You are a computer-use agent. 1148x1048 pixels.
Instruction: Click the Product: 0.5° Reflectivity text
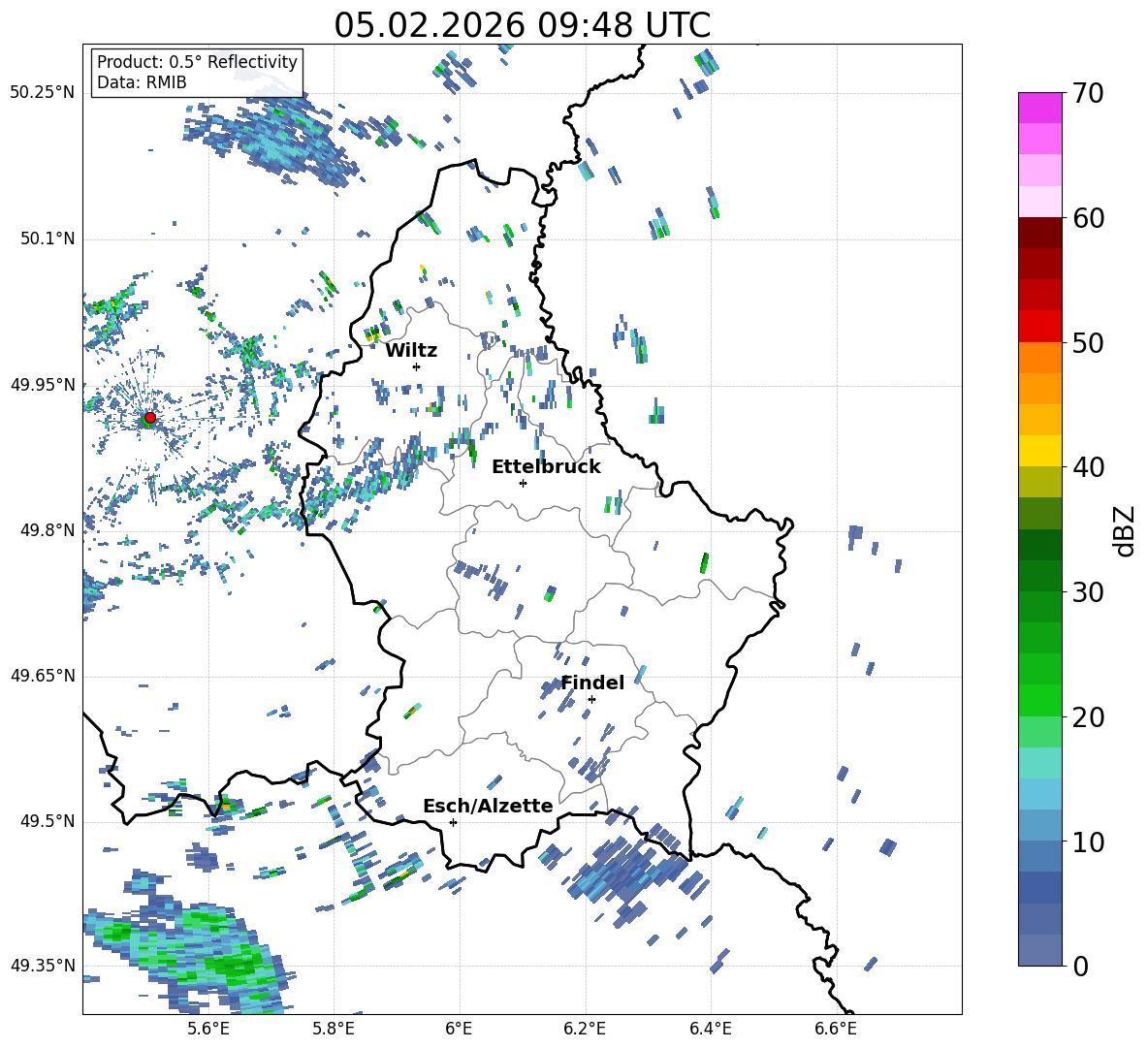pos(198,61)
